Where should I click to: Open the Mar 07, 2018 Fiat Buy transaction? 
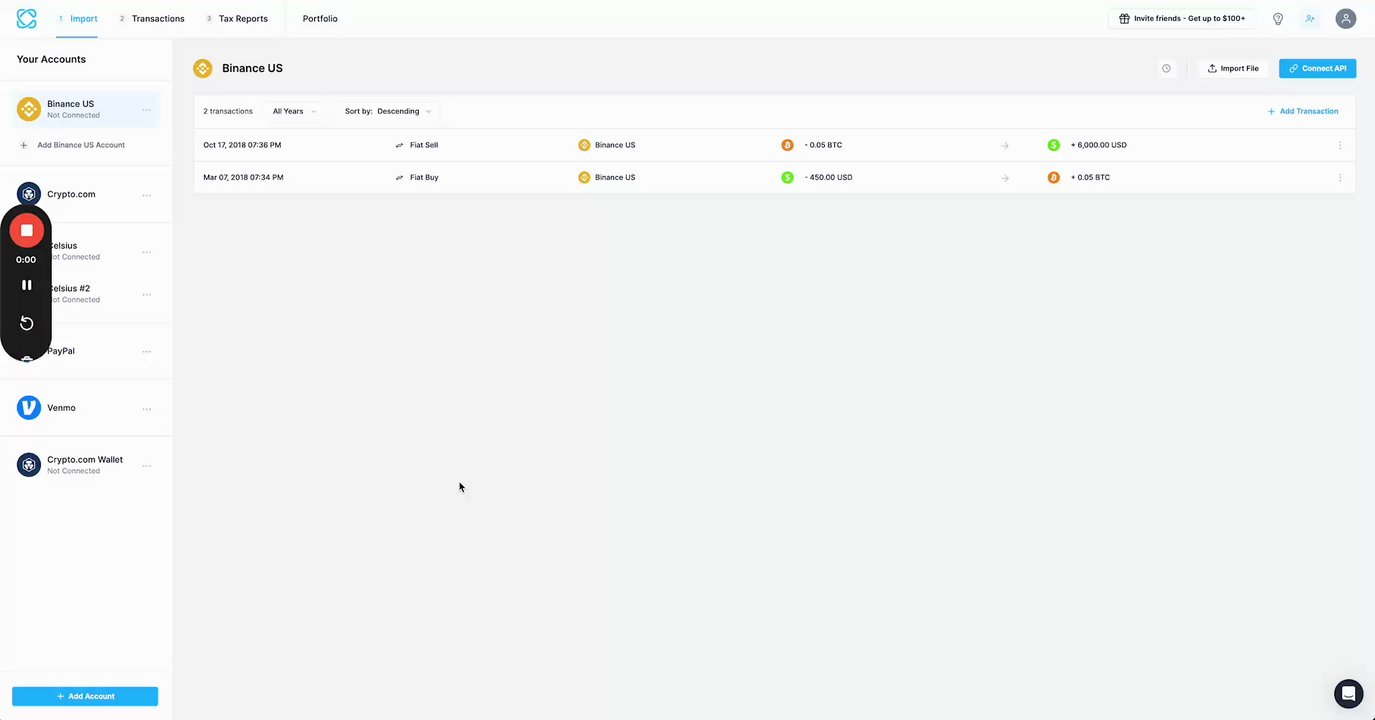(774, 177)
